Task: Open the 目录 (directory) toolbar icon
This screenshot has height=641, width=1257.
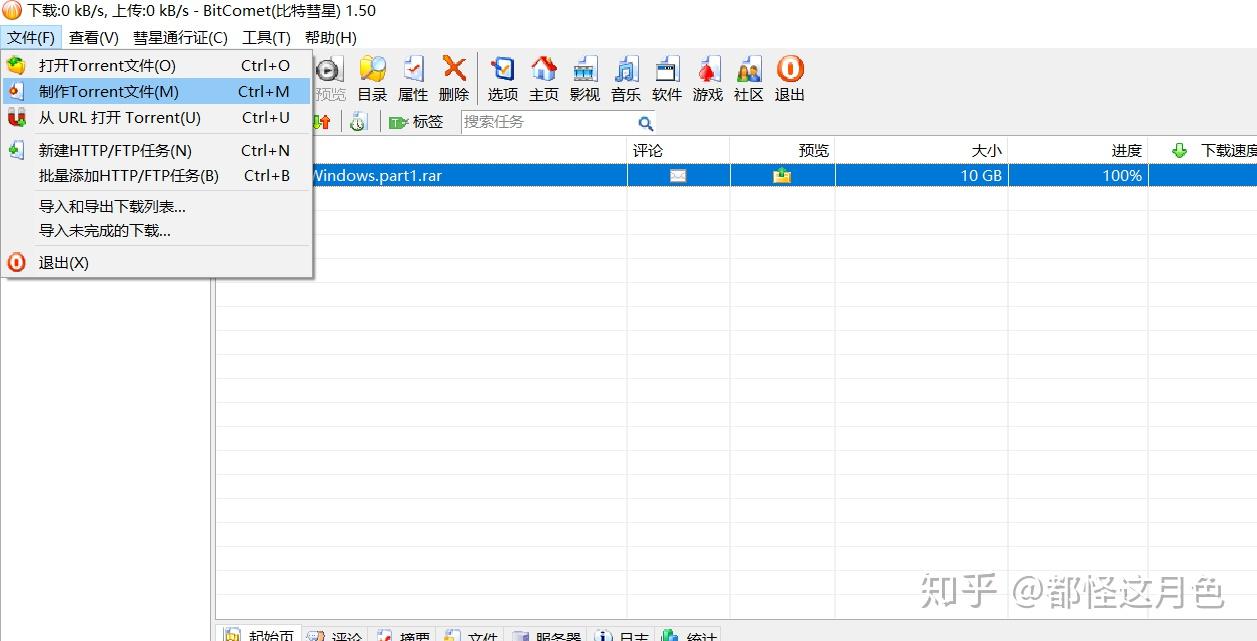Action: point(372,78)
